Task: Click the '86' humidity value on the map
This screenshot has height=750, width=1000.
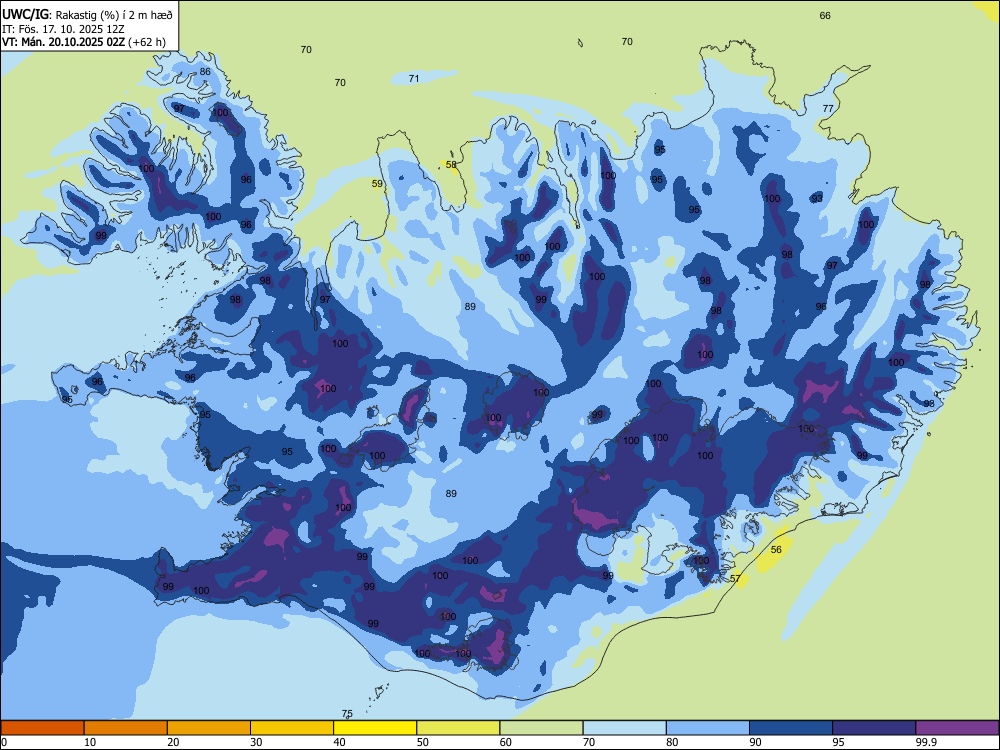Action: [x=205, y=71]
